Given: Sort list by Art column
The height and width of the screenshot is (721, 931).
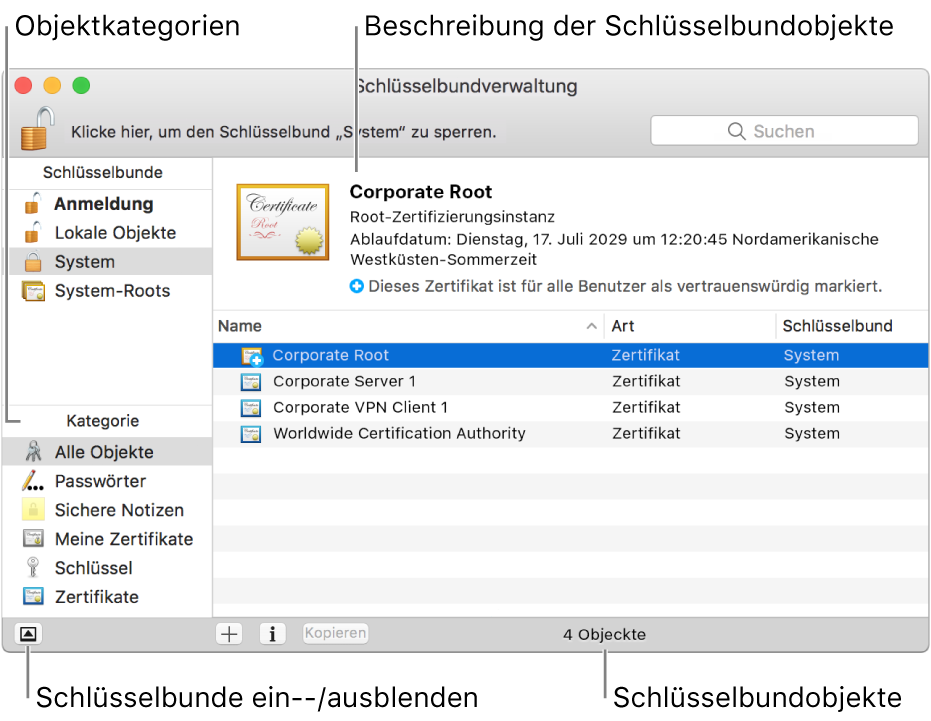Looking at the screenshot, I should click(x=690, y=326).
